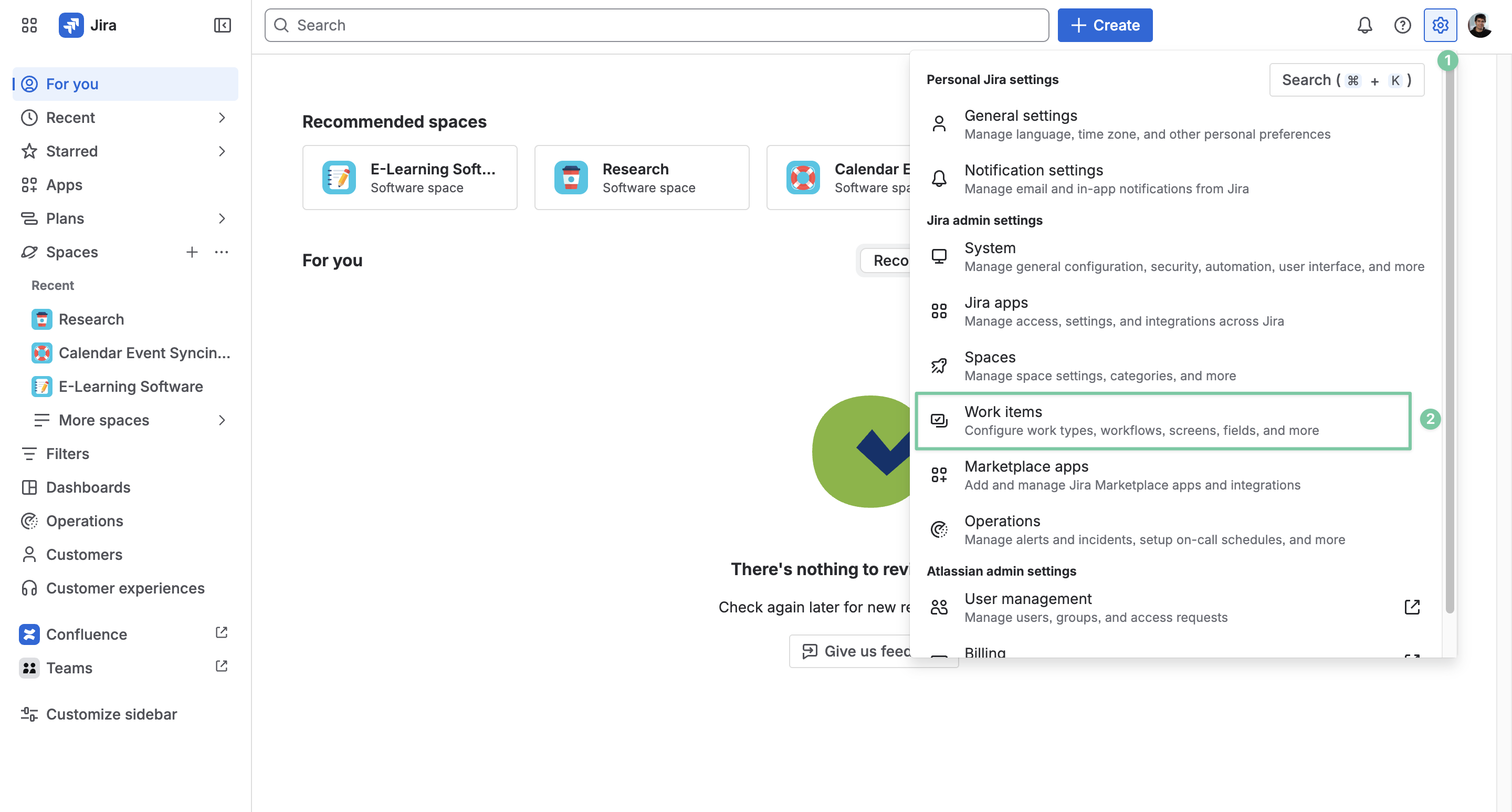Open the notifications bell in the top bar

tap(1364, 25)
